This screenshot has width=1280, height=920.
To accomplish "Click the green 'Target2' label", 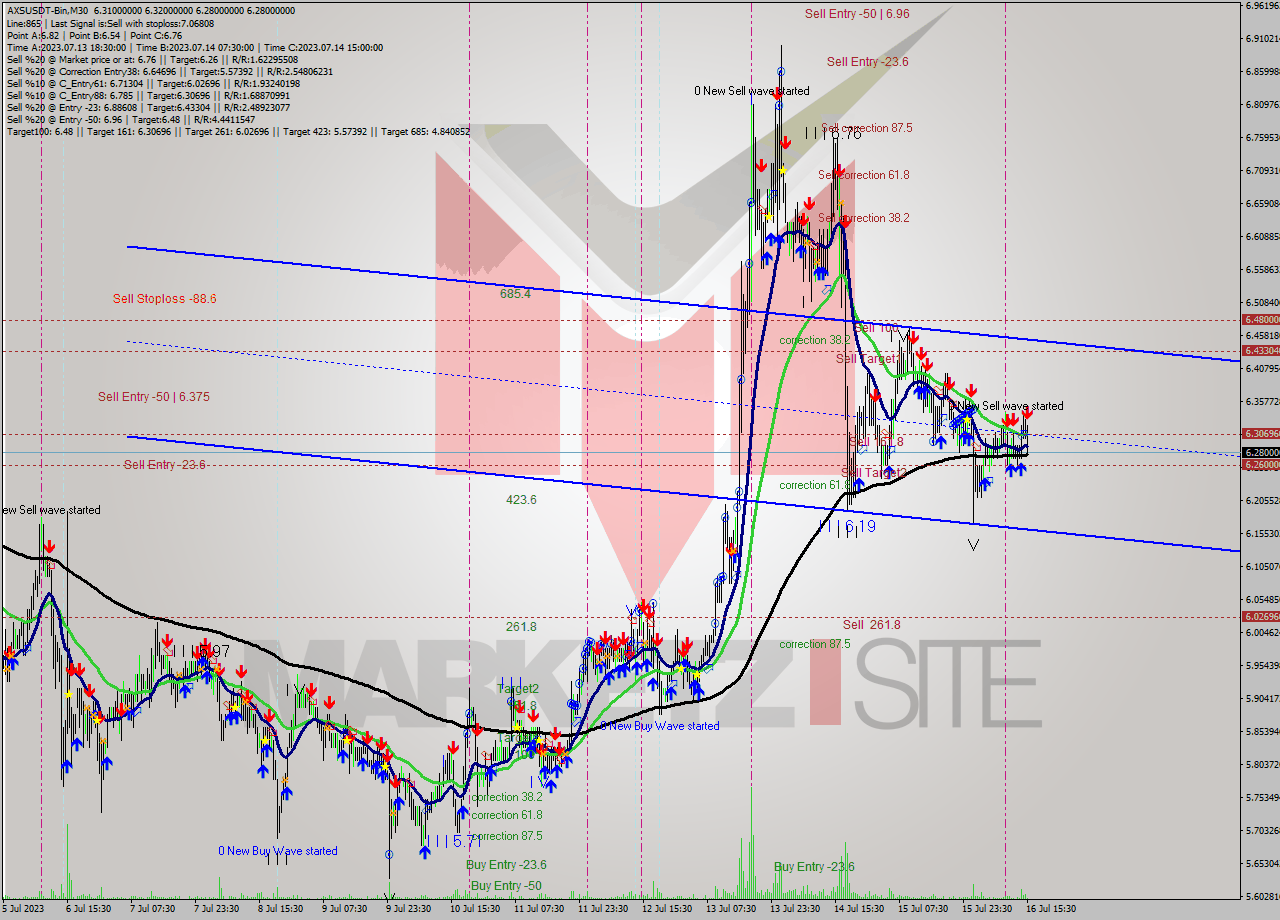I will pyautogui.click(x=518, y=689).
